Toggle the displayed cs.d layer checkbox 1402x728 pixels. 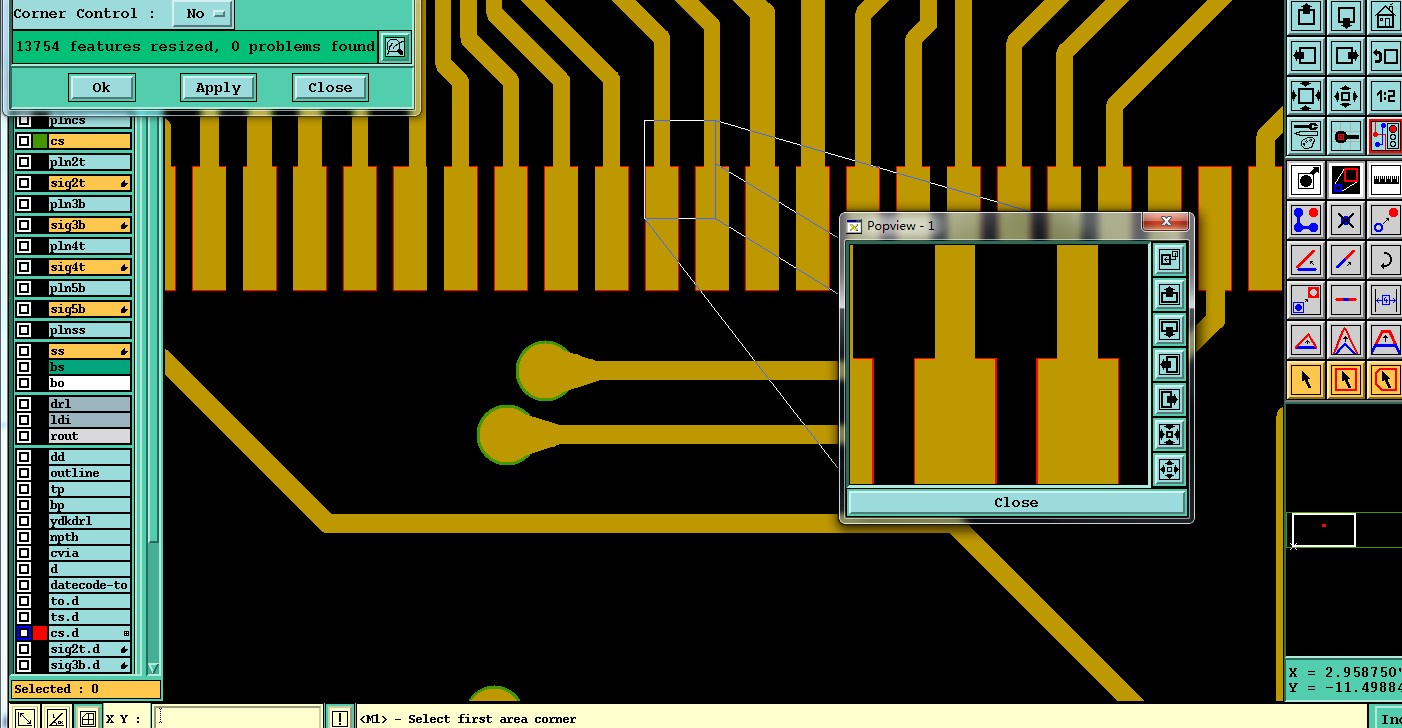pos(24,633)
